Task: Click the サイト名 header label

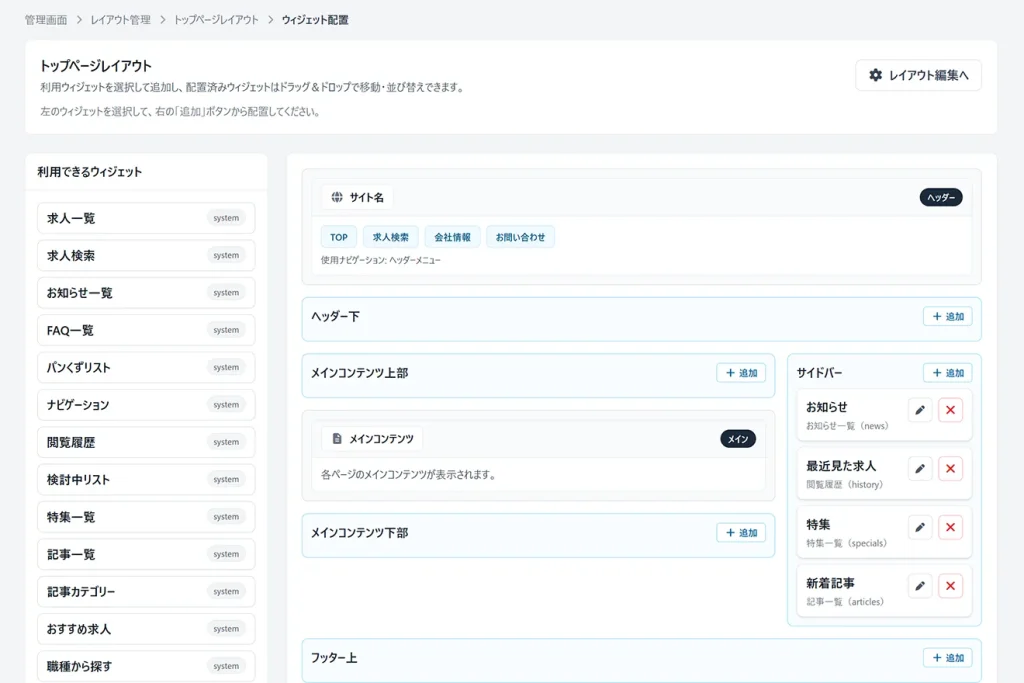Action: tap(366, 197)
